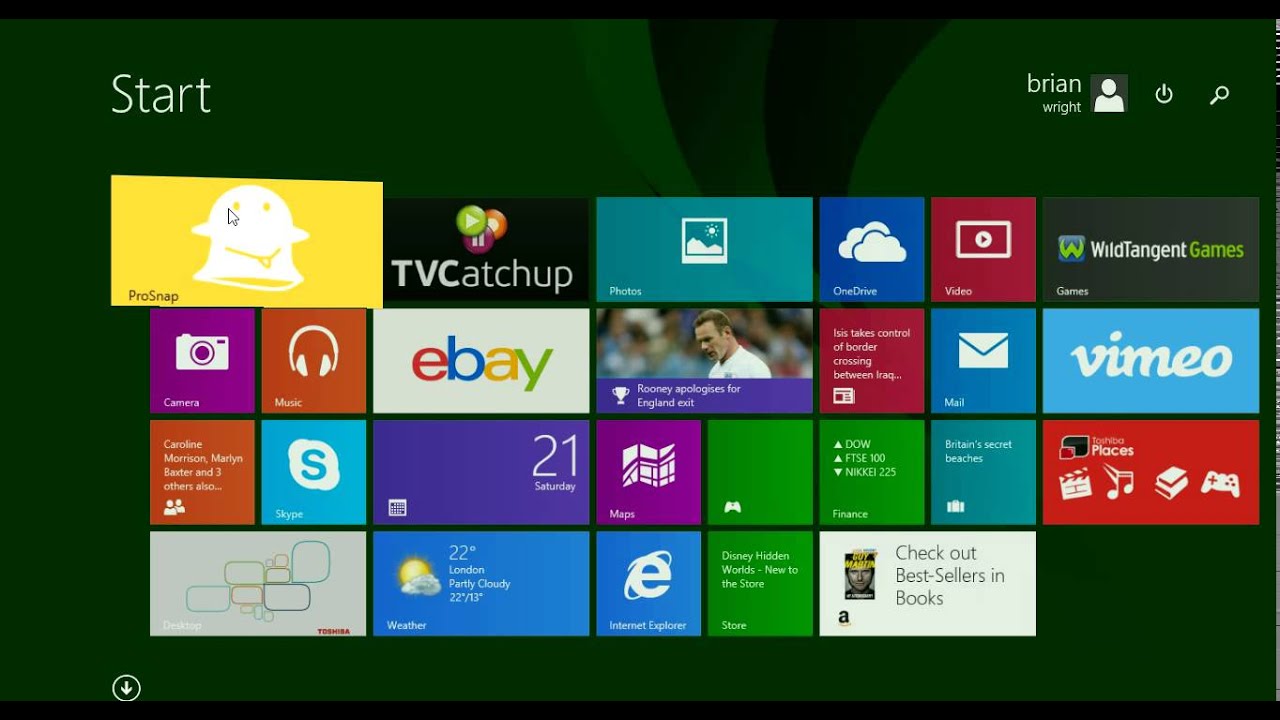
Task: Open the Isis border crossing news tile
Action: (x=872, y=361)
